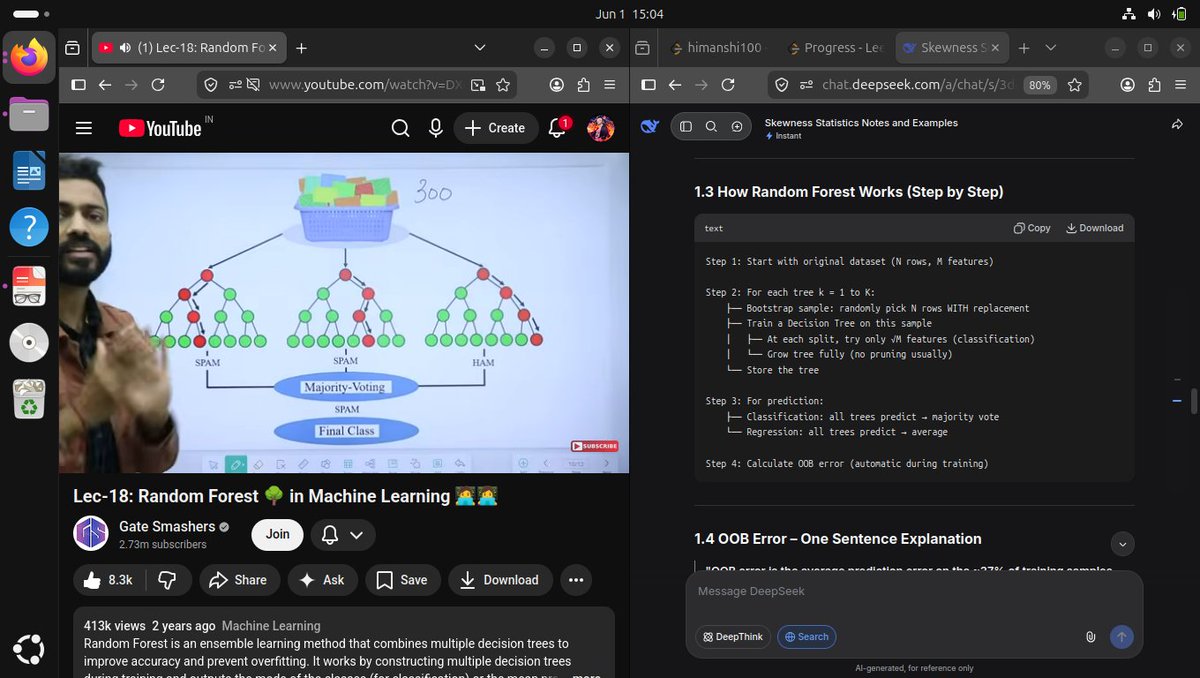Download the code block
The width and height of the screenshot is (1200, 678).
pos(1095,228)
